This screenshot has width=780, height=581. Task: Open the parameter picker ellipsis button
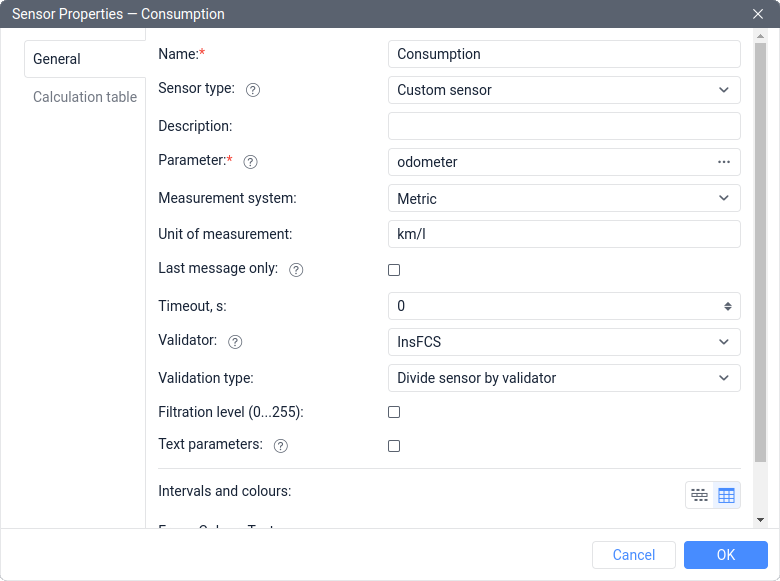(724, 162)
